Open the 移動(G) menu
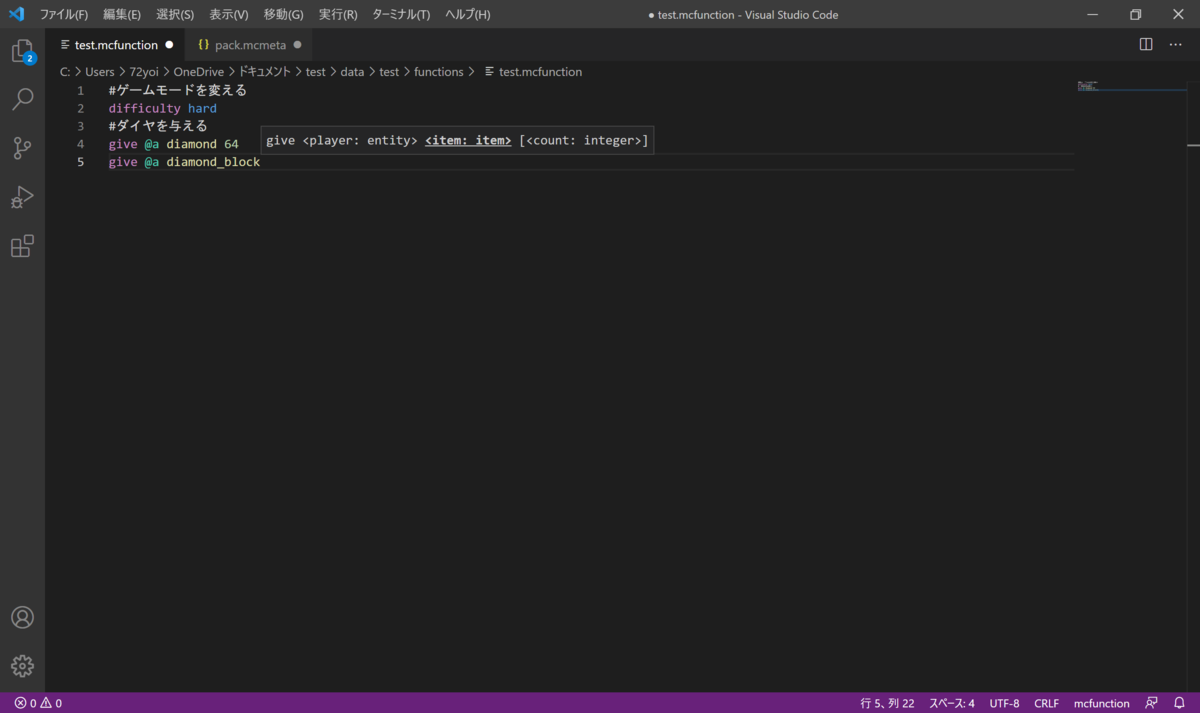The image size is (1200, 713). pos(283,15)
